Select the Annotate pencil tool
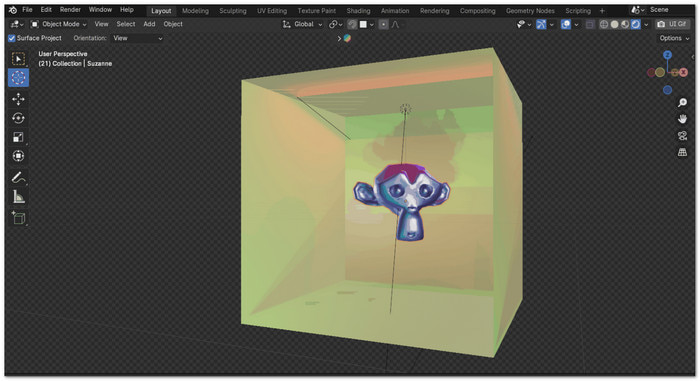 point(18,178)
